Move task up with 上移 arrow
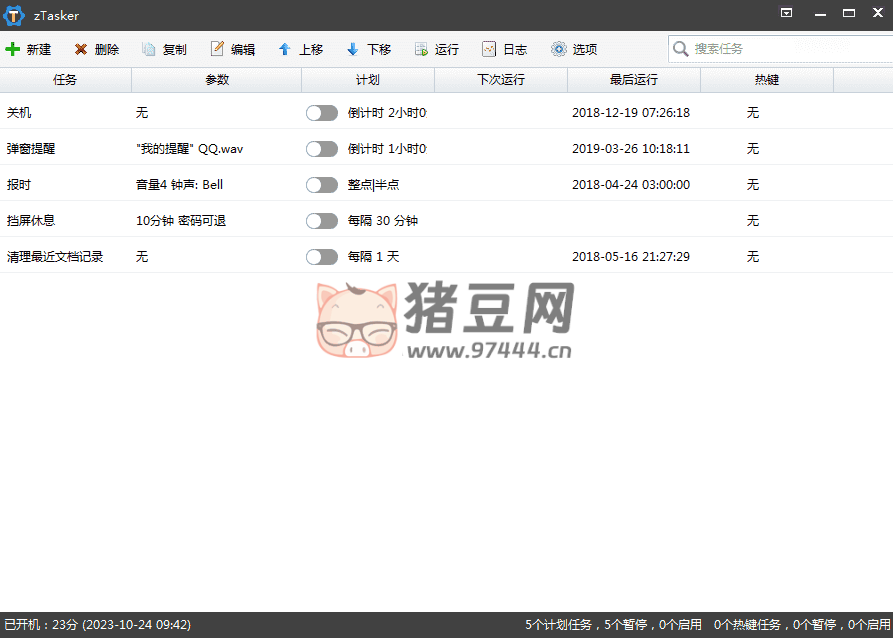The width and height of the screenshot is (893, 638). pos(285,49)
